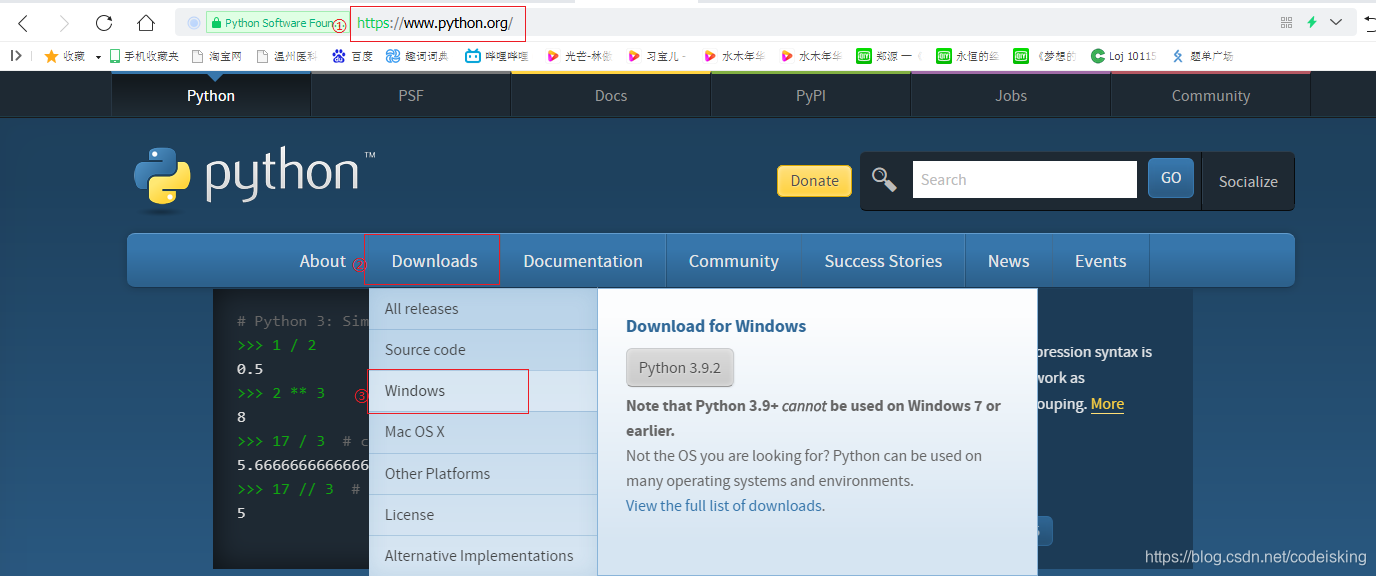Open the 趣词词典 bookmark

click(417, 56)
